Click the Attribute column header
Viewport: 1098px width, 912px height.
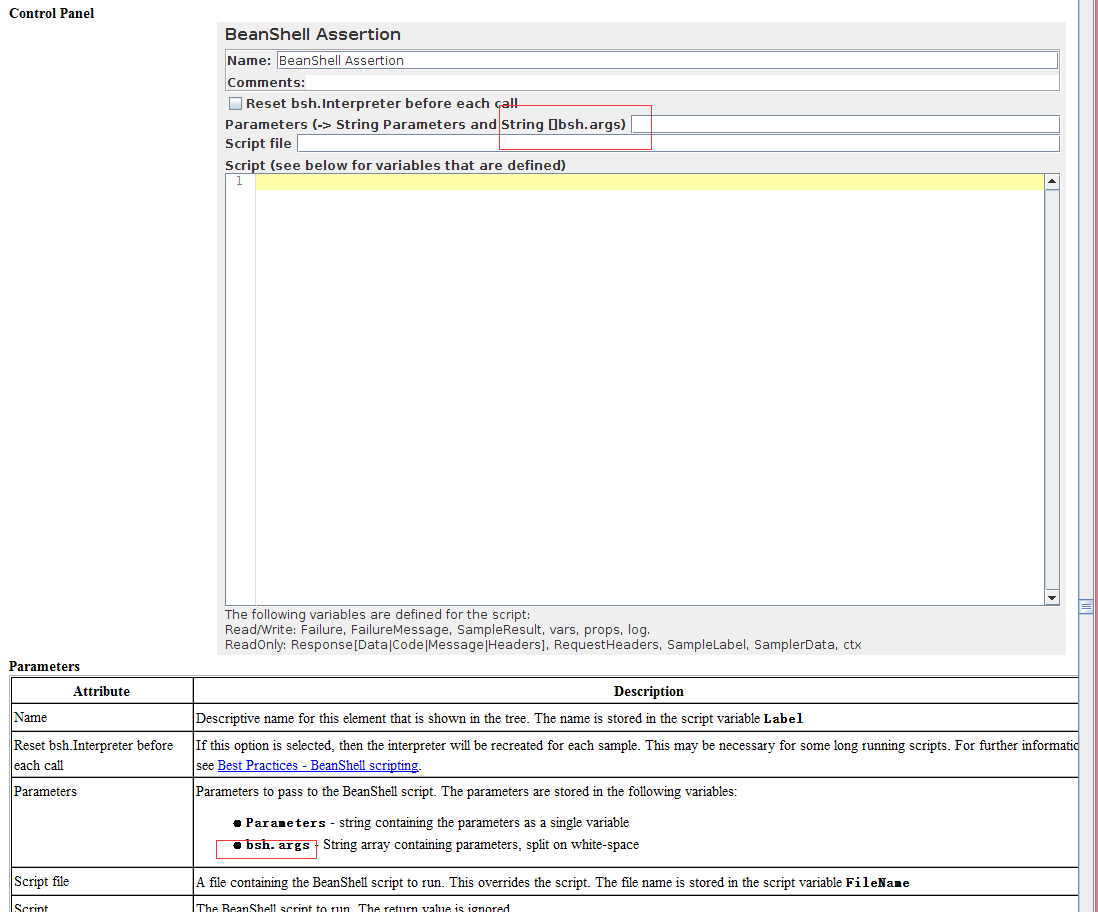click(x=101, y=691)
